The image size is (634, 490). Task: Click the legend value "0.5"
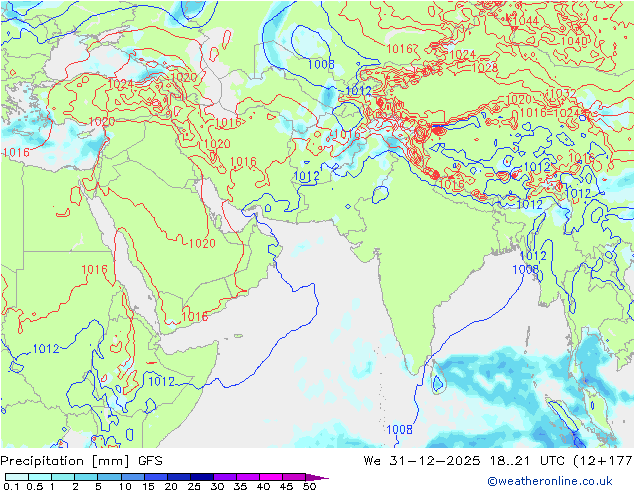pos(35,486)
